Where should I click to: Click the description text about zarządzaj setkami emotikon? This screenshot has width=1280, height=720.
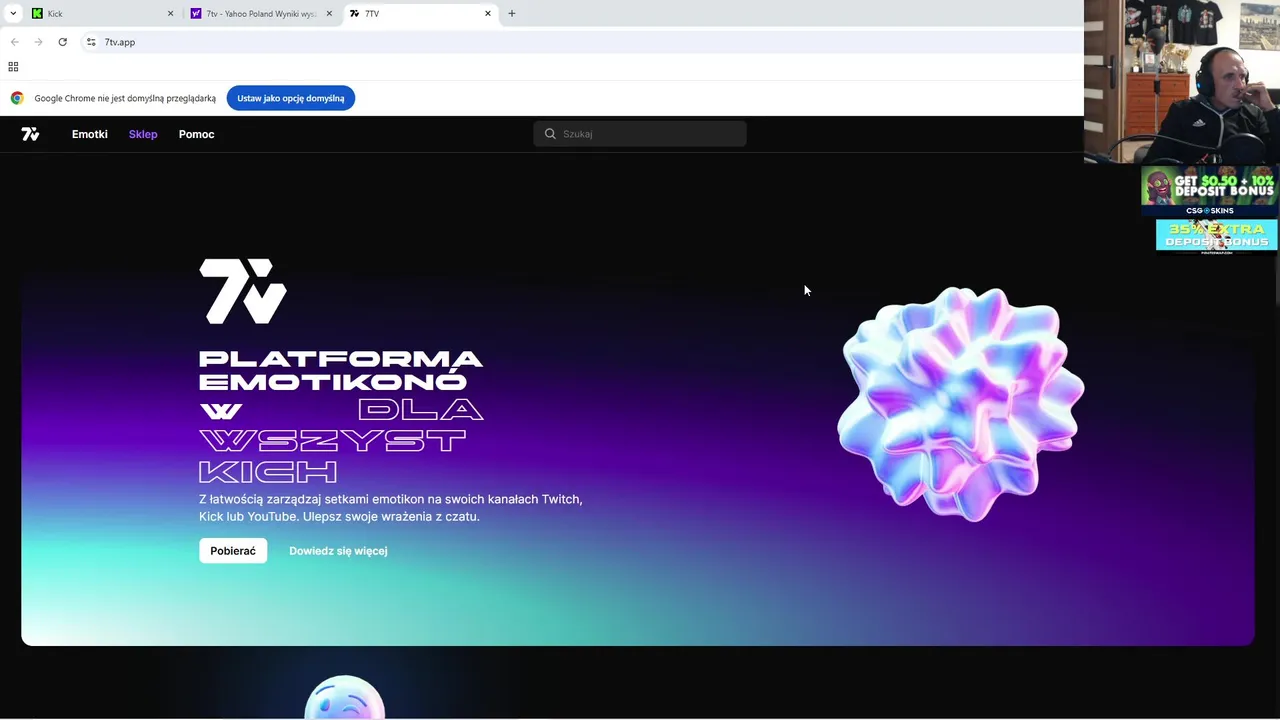click(391, 508)
